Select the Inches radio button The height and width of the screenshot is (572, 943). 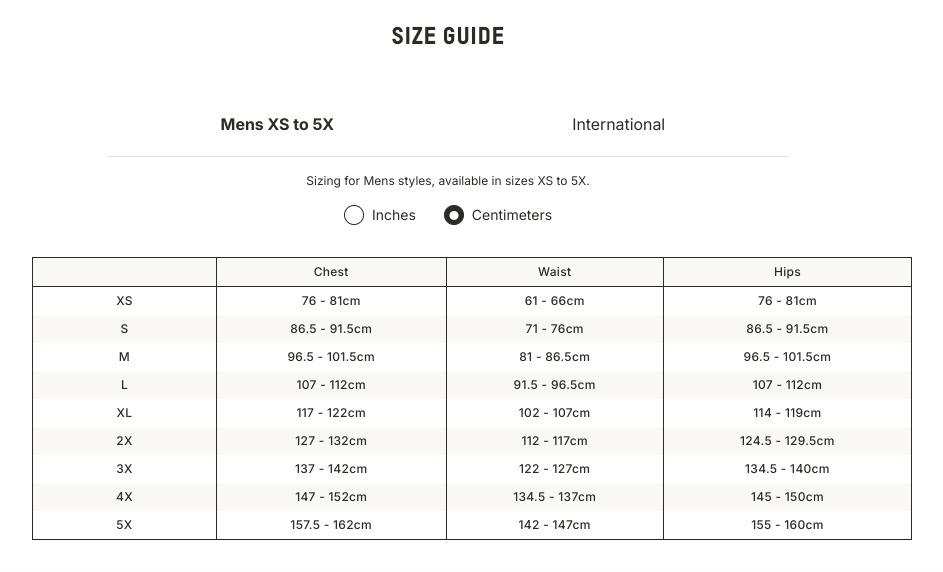pos(354,215)
